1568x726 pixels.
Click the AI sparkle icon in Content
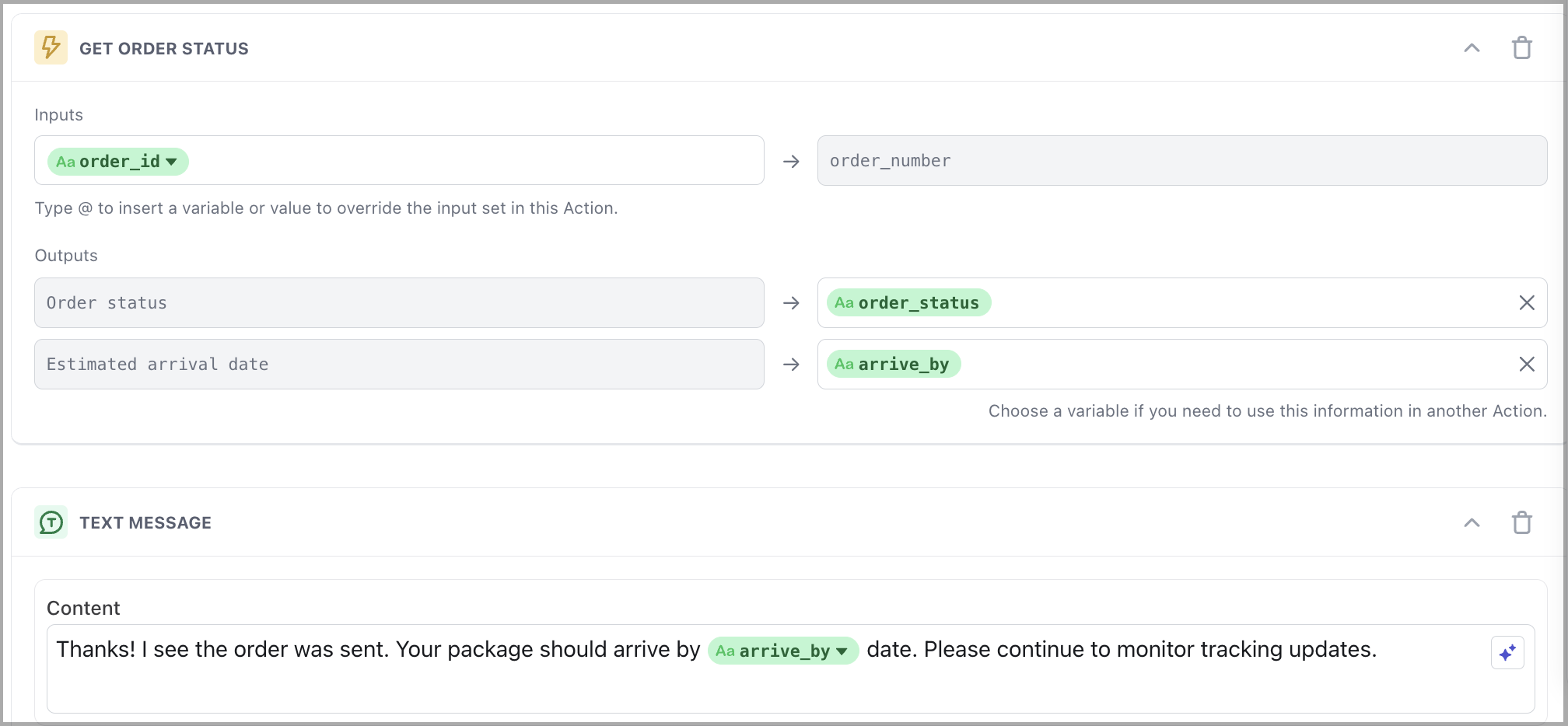[x=1507, y=652]
